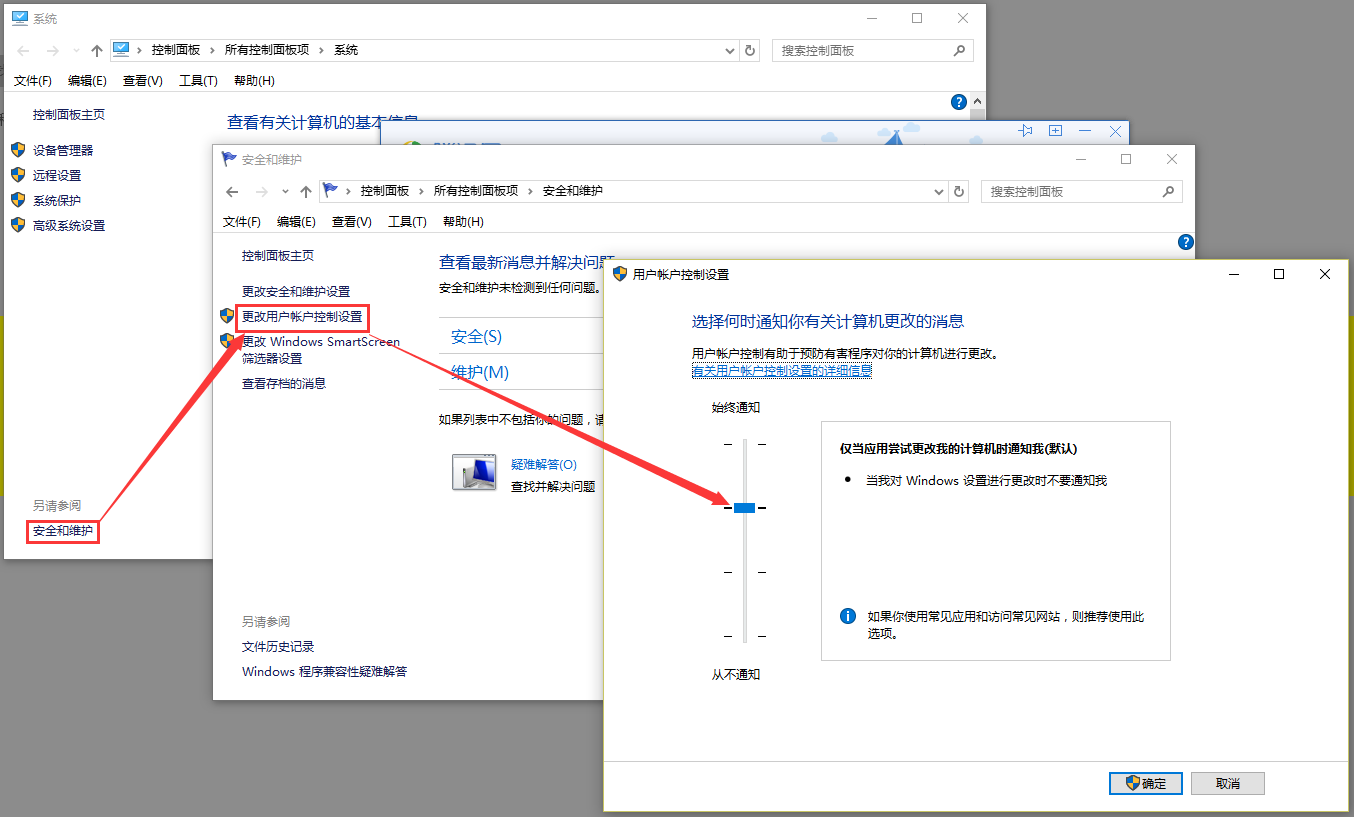This screenshot has height=817, width=1354.
Task: Expand 所有控制面板项 breadcrumb chevron in Security and Maintenance
Action: click(x=531, y=191)
